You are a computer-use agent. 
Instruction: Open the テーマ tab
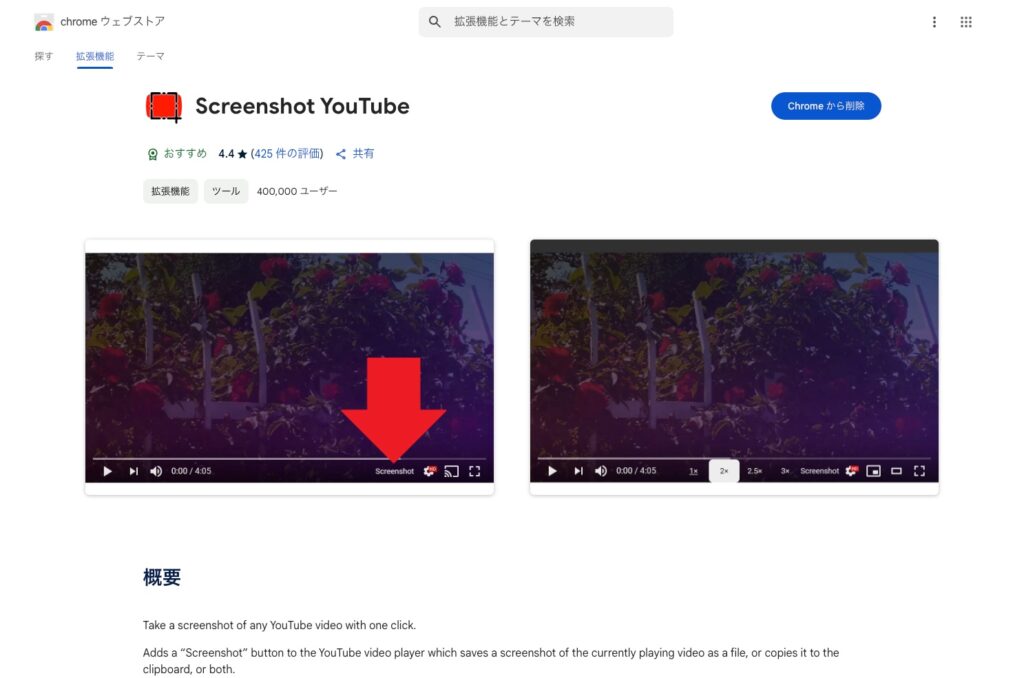pyautogui.click(x=150, y=56)
